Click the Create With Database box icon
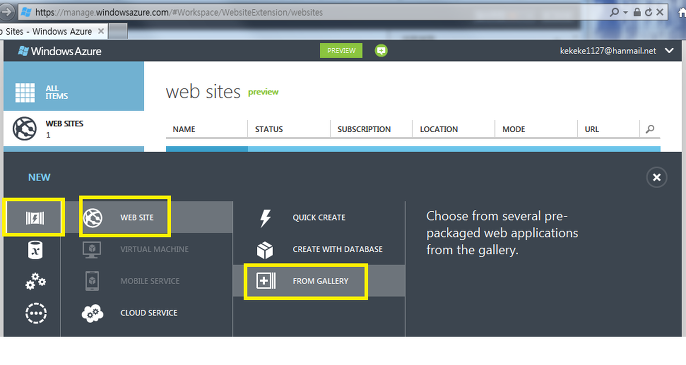The width and height of the screenshot is (686, 365). tap(265, 250)
